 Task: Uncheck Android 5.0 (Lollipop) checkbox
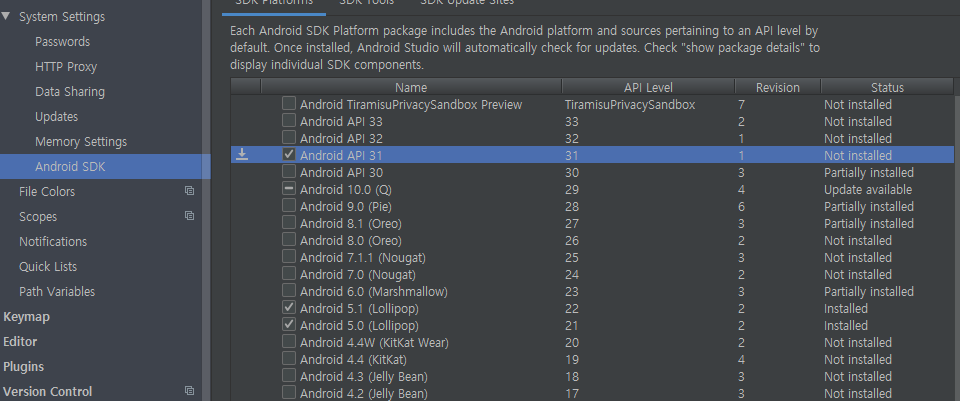pyautogui.click(x=289, y=324)
